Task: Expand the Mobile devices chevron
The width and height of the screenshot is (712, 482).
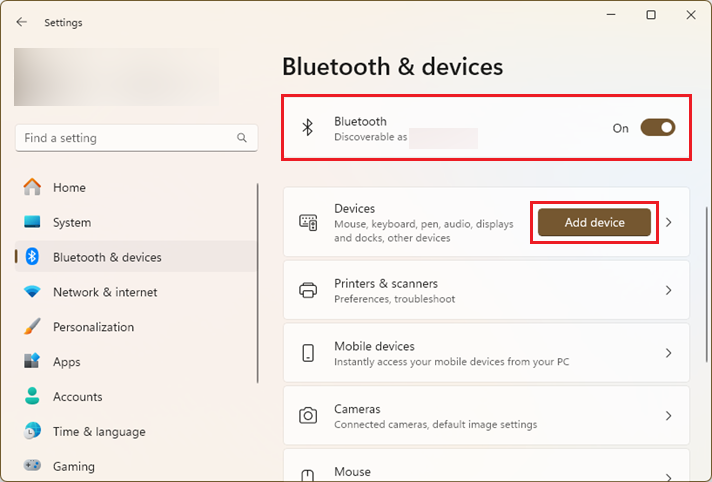Action: [x=668, y=353]
